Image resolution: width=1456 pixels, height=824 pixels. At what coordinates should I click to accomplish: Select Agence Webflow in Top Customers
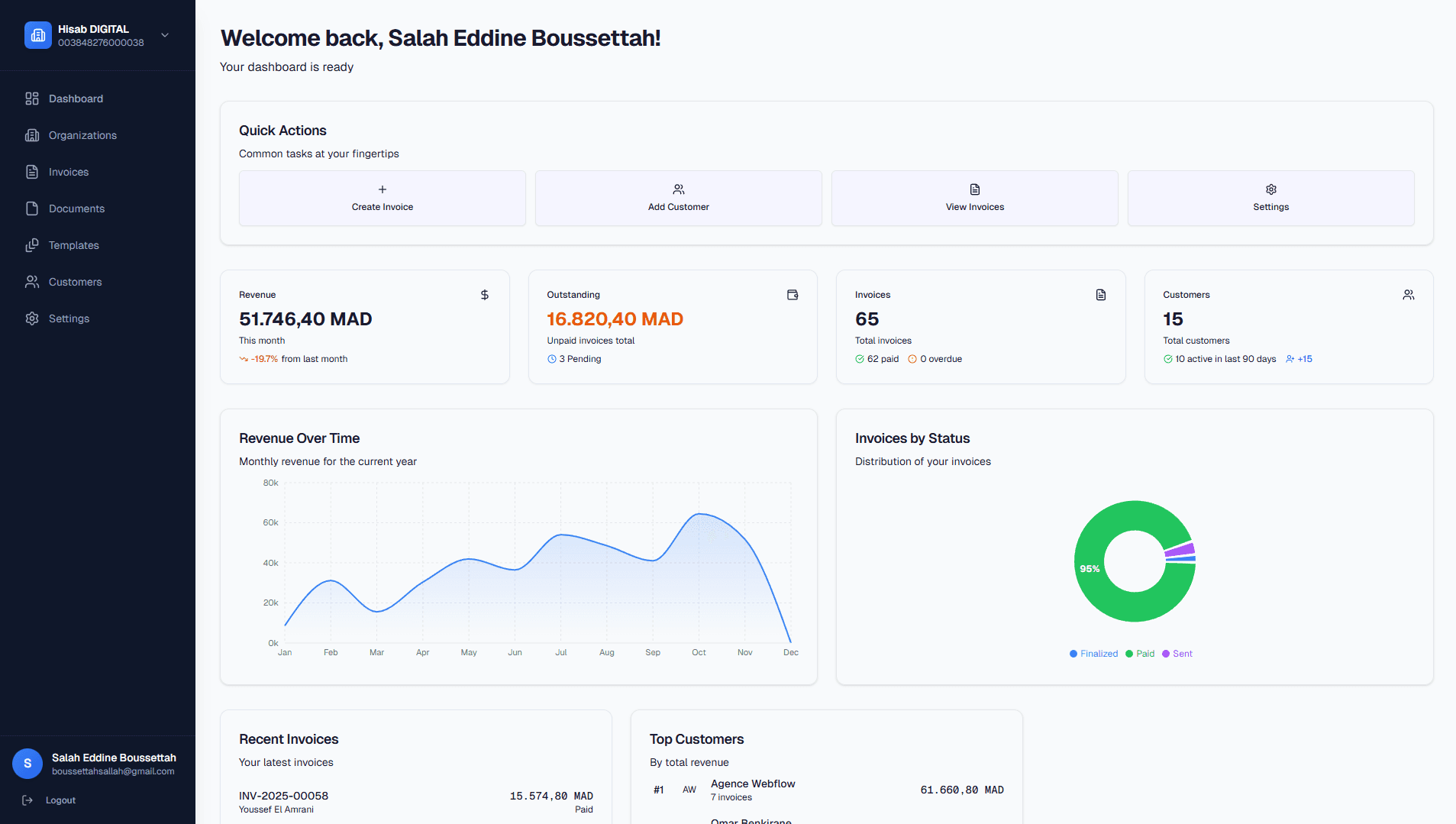pos(752,784)
